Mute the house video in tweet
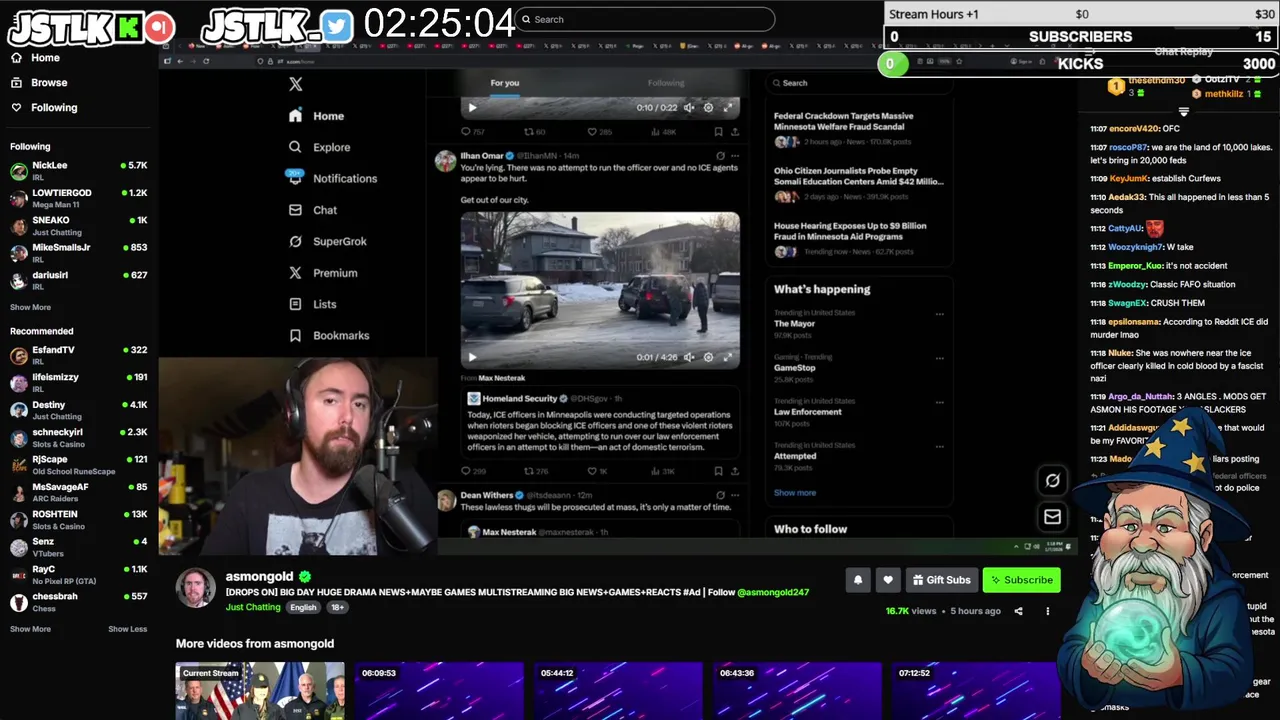Screen dimensions: 1280x720 click(x=689, y=357)
